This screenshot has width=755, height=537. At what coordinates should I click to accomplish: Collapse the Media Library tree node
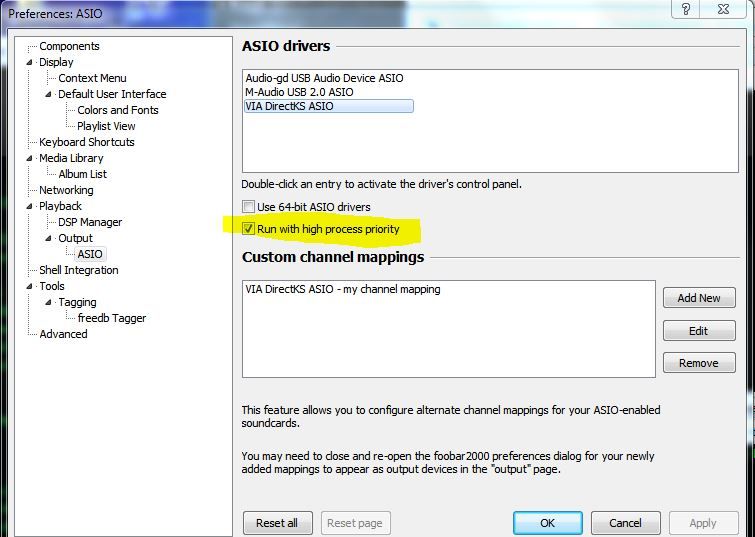point(30,158)
